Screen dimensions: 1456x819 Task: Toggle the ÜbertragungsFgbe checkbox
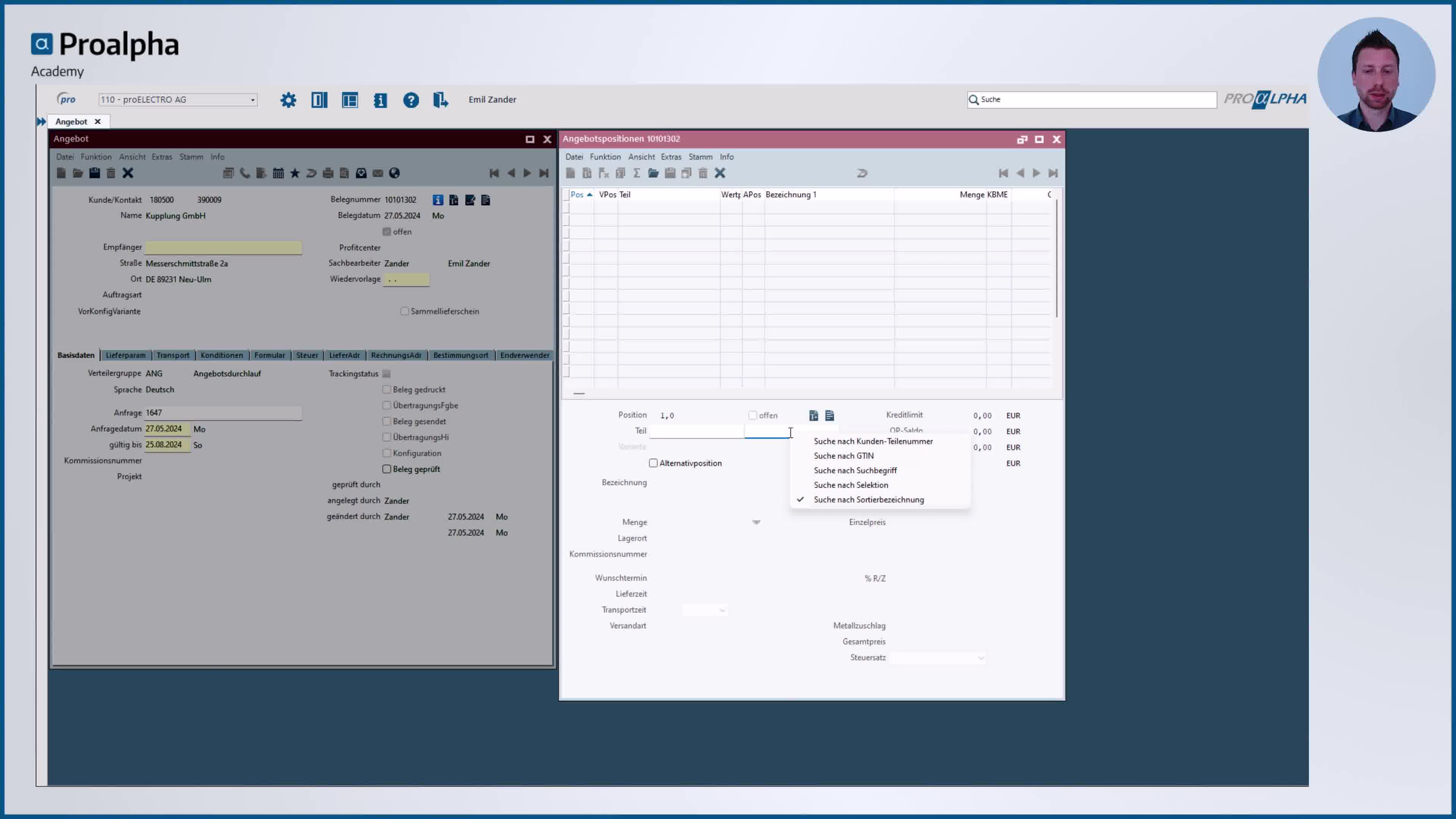(x=387, y=405)
